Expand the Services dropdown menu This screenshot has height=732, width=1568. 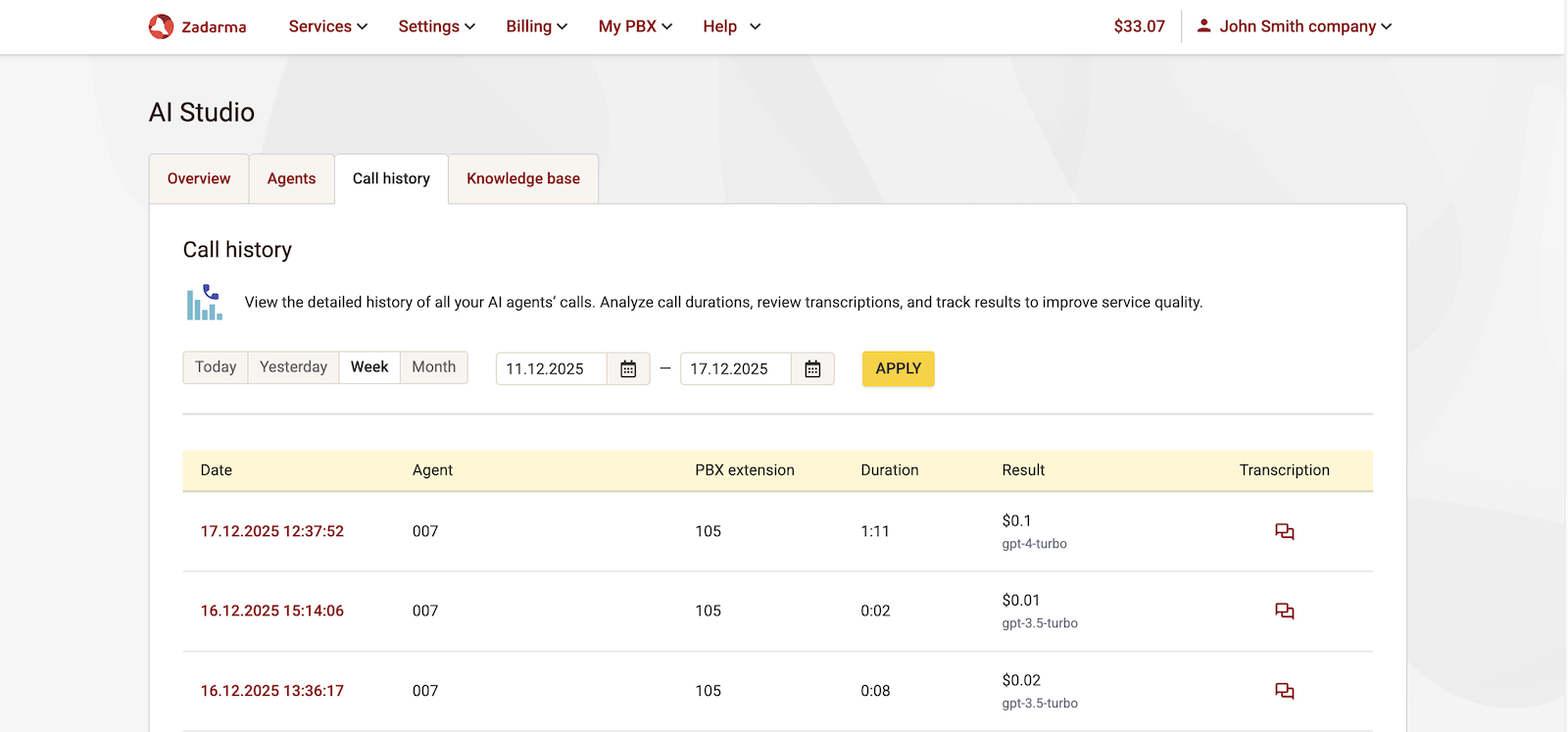pyautogui.click(x=327, y=26)
